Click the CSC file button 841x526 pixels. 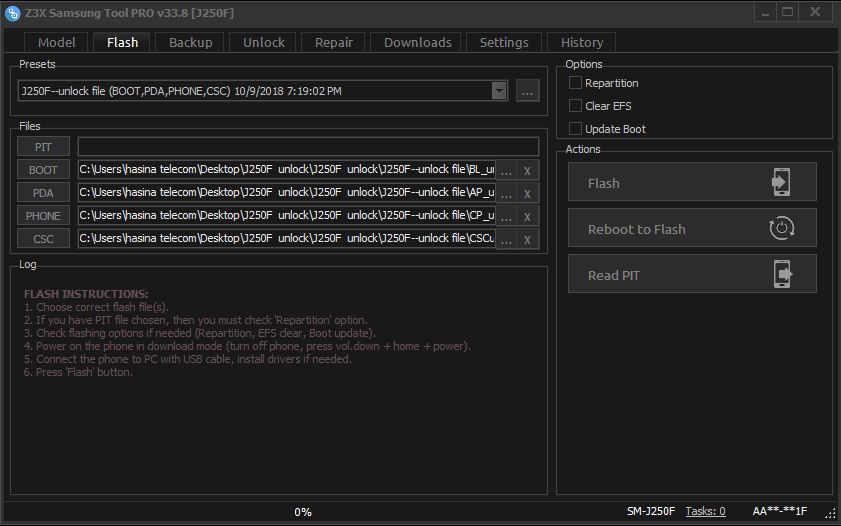(x=43, y=239)
